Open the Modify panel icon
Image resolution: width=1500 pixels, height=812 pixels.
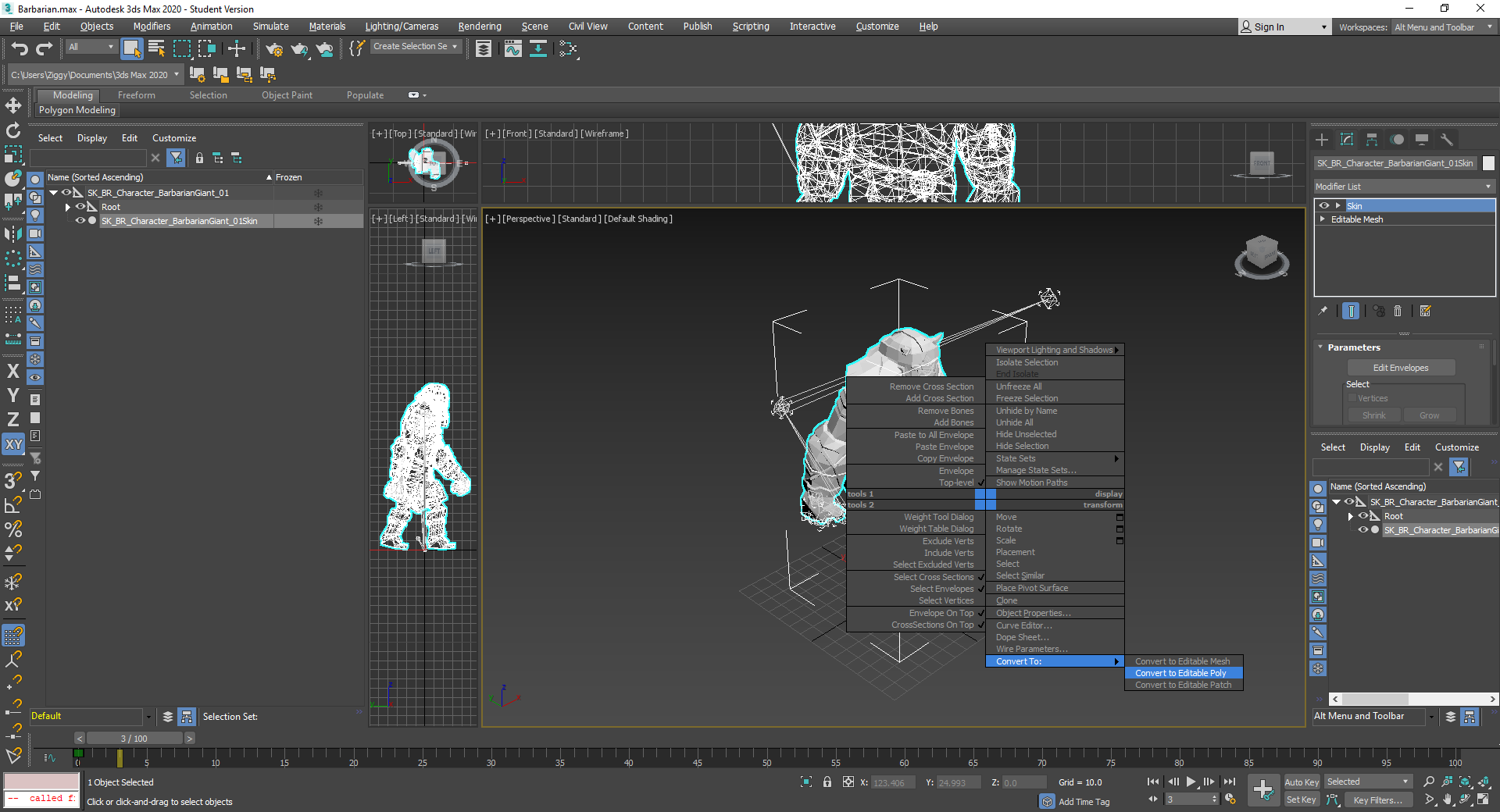click(1347, 140)
